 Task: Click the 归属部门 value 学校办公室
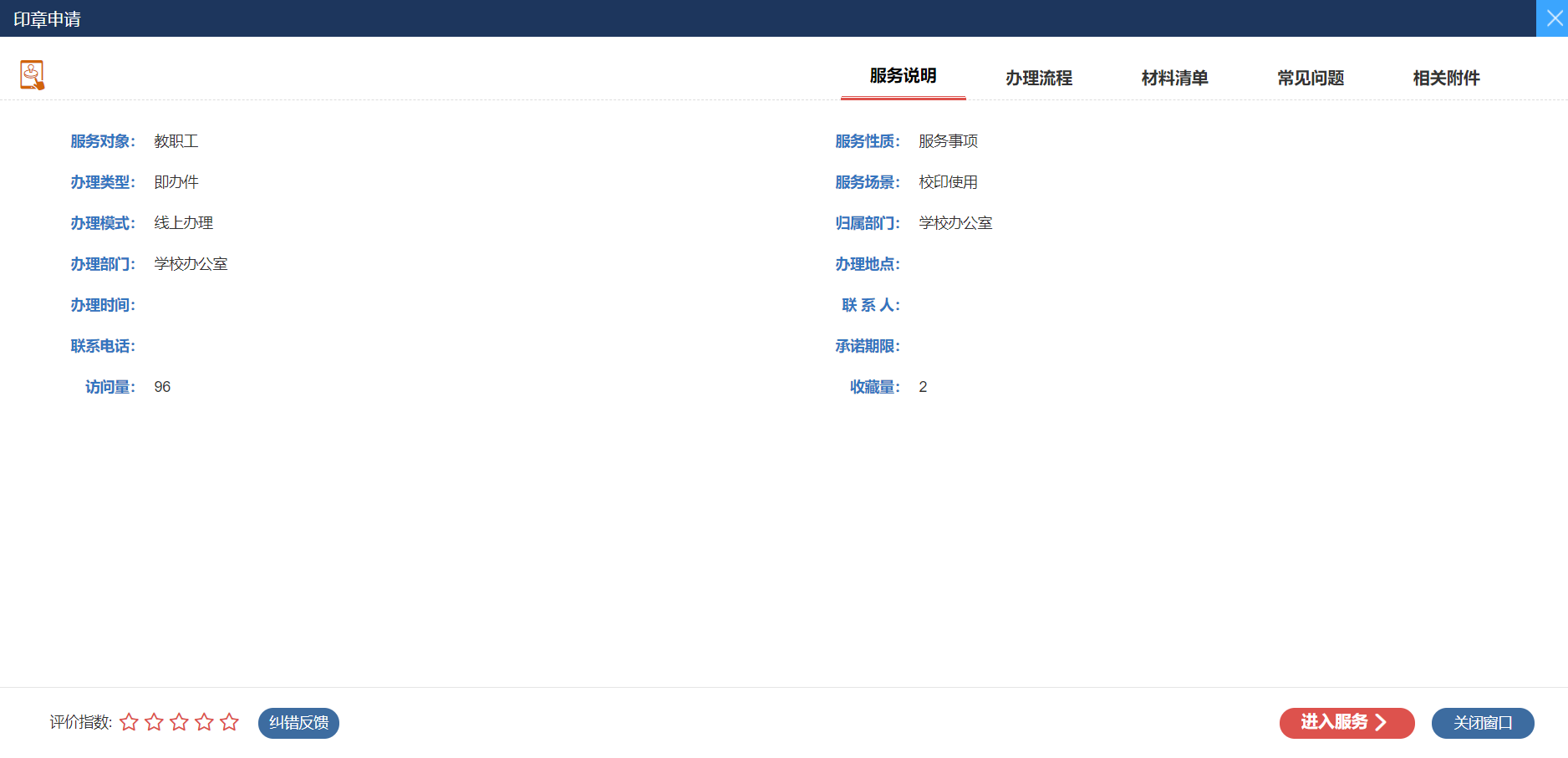[x=955, y=223]
